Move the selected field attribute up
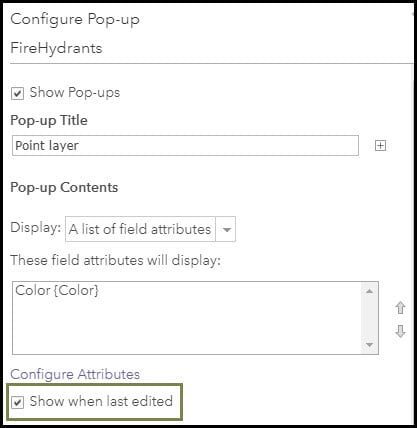417x428 pixels. pyautogui.click(x=400, y=308)
